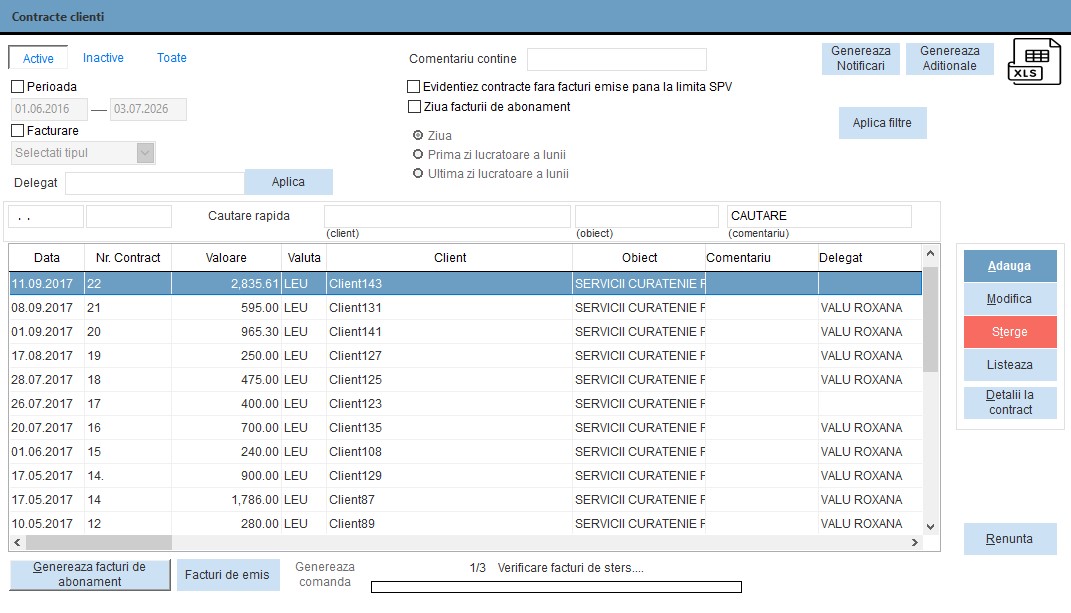Click the period end date field 03.07.2026
This screenshot has height=613, width=1071.
[x=148, y=109]
